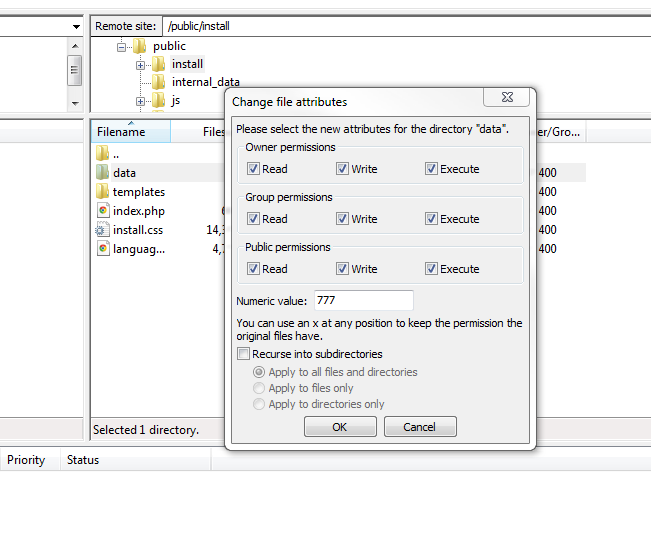This screenshot has width=651, height=548.
Task: Click the templates folder icon
Action: [102, 192]
